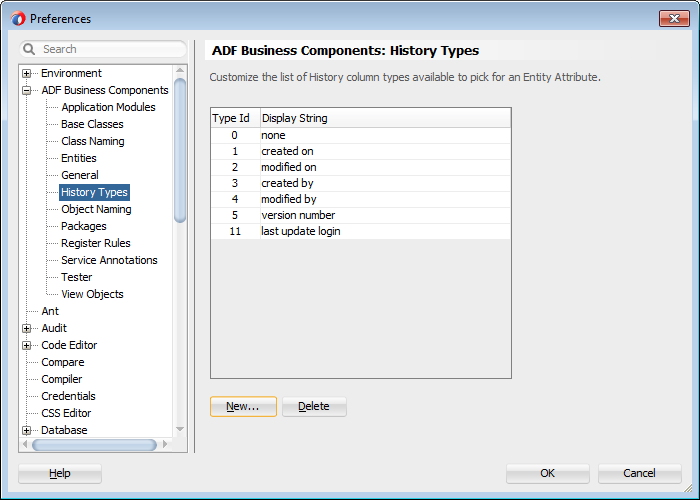
Task: Select the 'created by' row
Action: click(x=361, y=183)
